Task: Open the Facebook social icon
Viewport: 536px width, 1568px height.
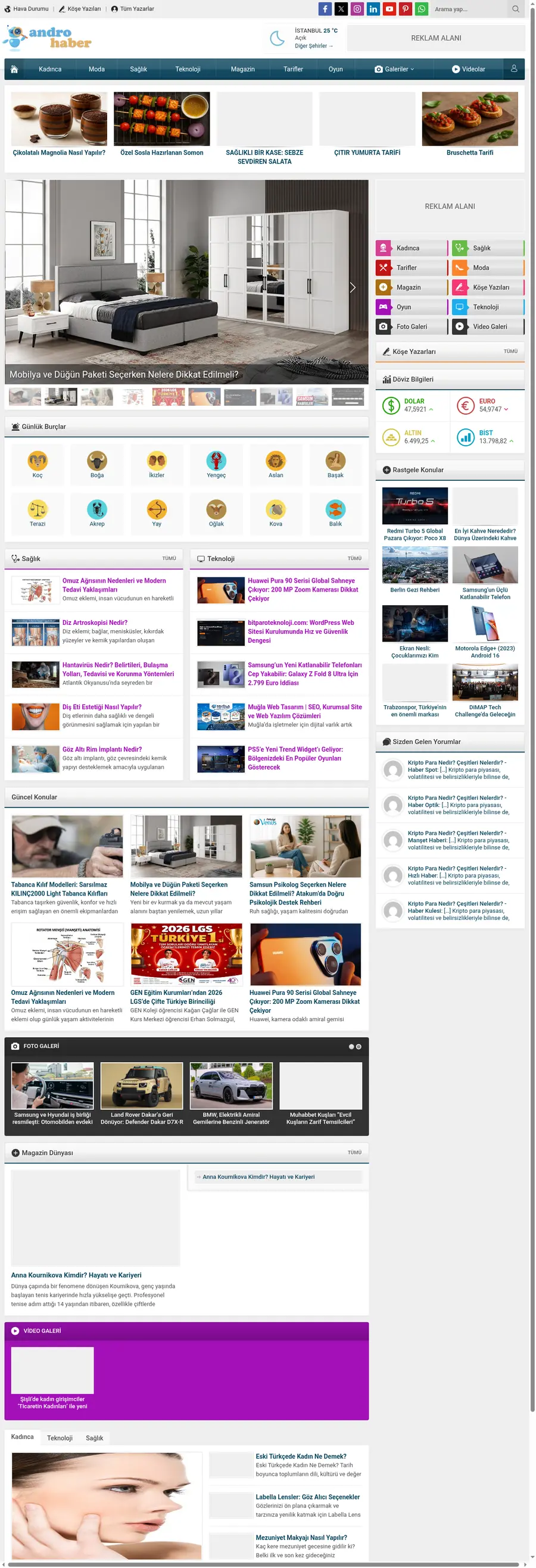Action: pyautogui.click(x=325, y=9)
